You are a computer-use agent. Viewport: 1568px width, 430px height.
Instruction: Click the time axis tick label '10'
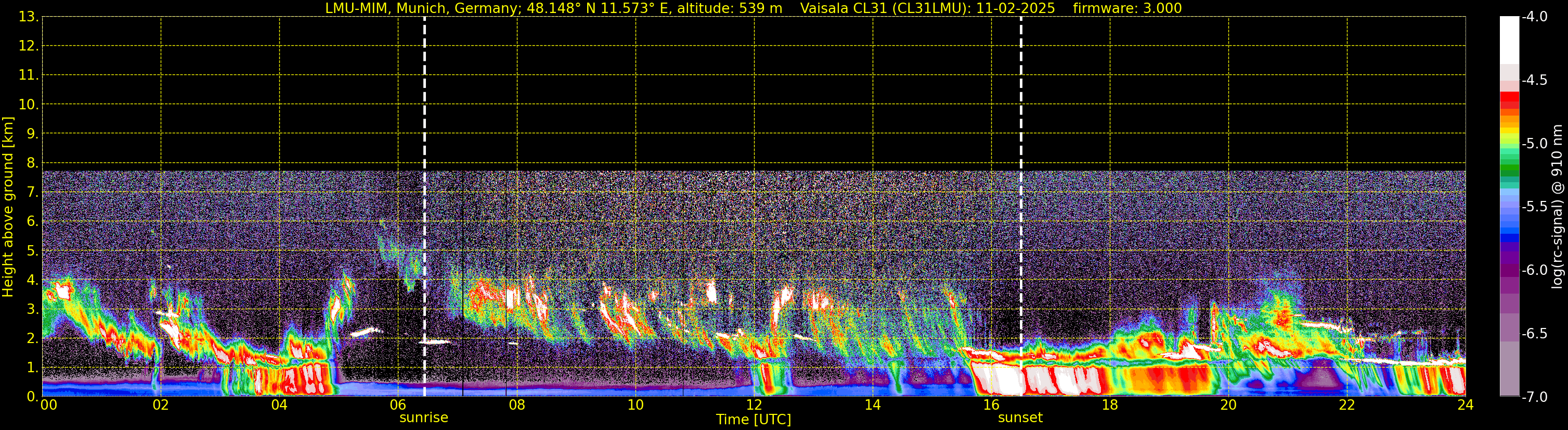coord(636,405)
